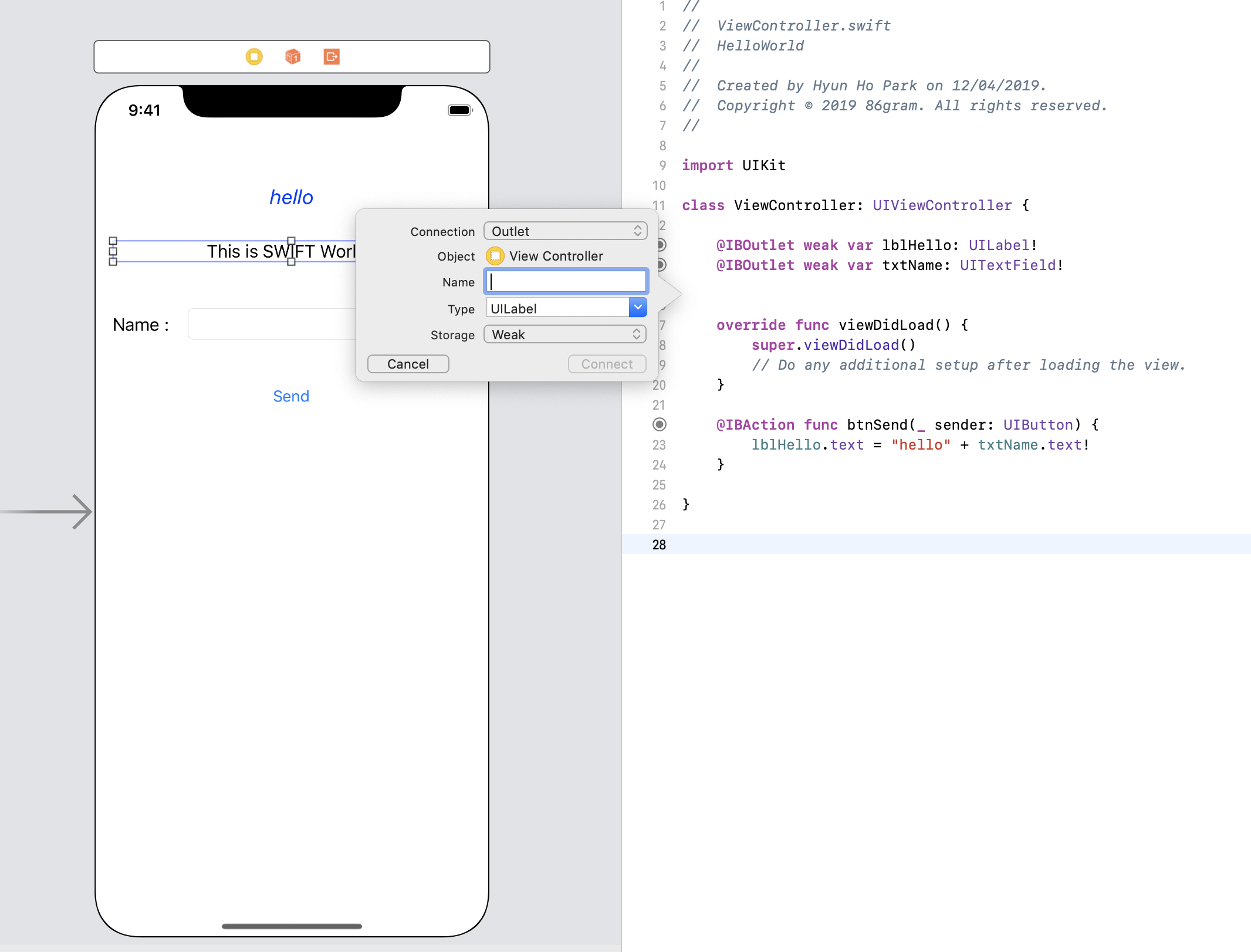Click the Exit icon in scene dock
The height and width of the screenshot is (952, 1251).
(x=332, y=57)
